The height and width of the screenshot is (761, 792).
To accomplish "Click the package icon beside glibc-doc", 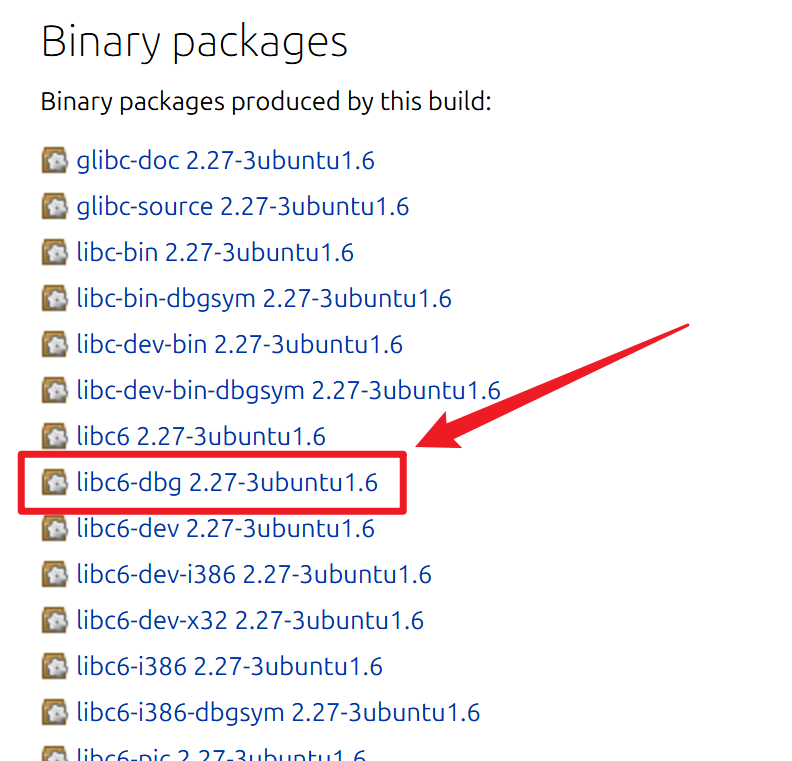I will [x=54, y=160].
